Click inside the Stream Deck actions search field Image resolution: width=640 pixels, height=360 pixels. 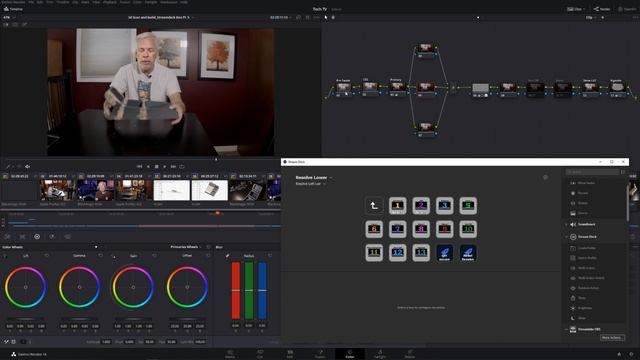tap(593, 172)
